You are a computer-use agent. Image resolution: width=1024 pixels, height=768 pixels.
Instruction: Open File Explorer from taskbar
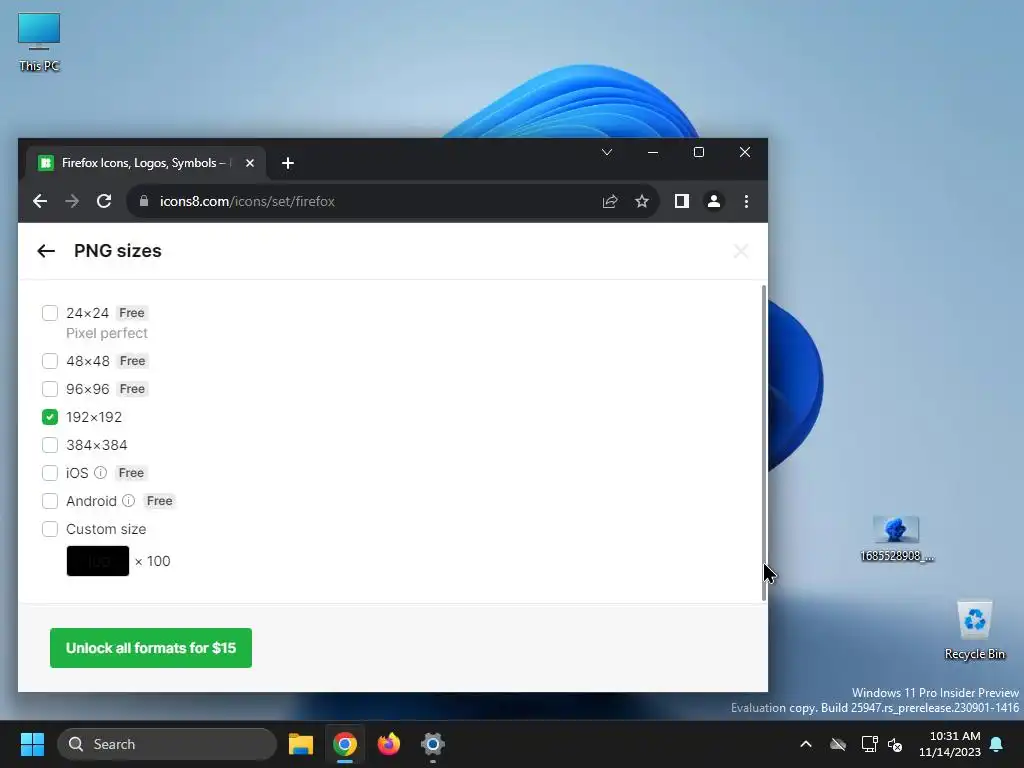[x=300, y=744]
